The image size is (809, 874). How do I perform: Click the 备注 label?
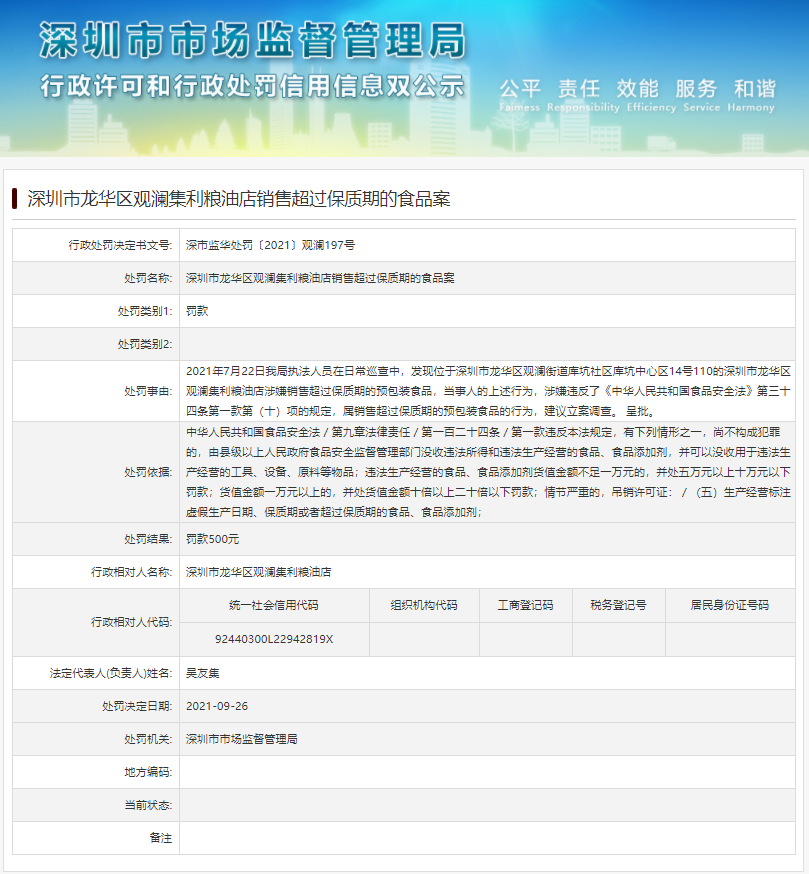coord(161,838)
